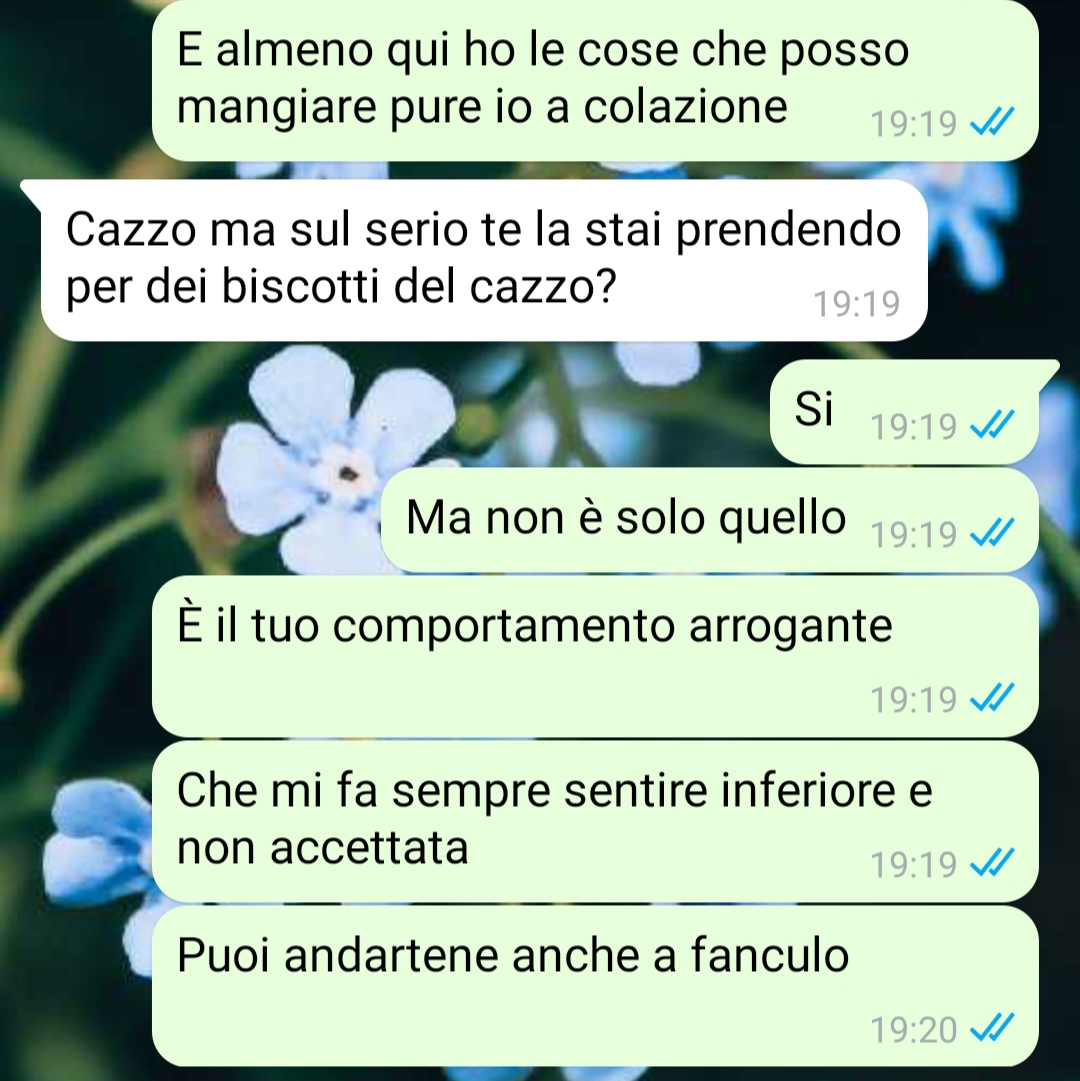Select the Che mi fa sempre sentire inferiore message
The height and width of the screenshot is (1081, 1080).
click(x=595, y=821)
